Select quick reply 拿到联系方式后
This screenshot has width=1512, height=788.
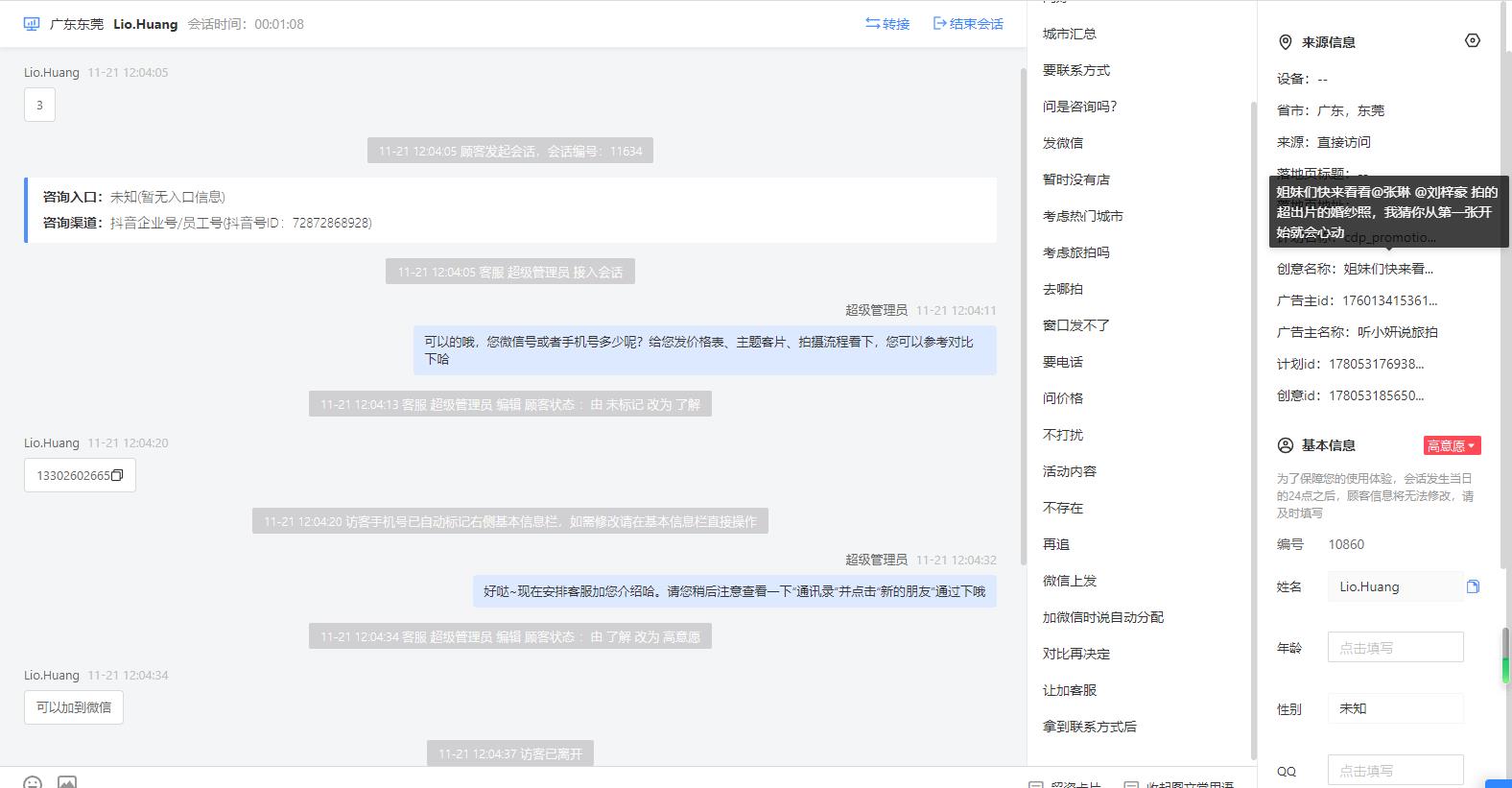point(1090,727)
